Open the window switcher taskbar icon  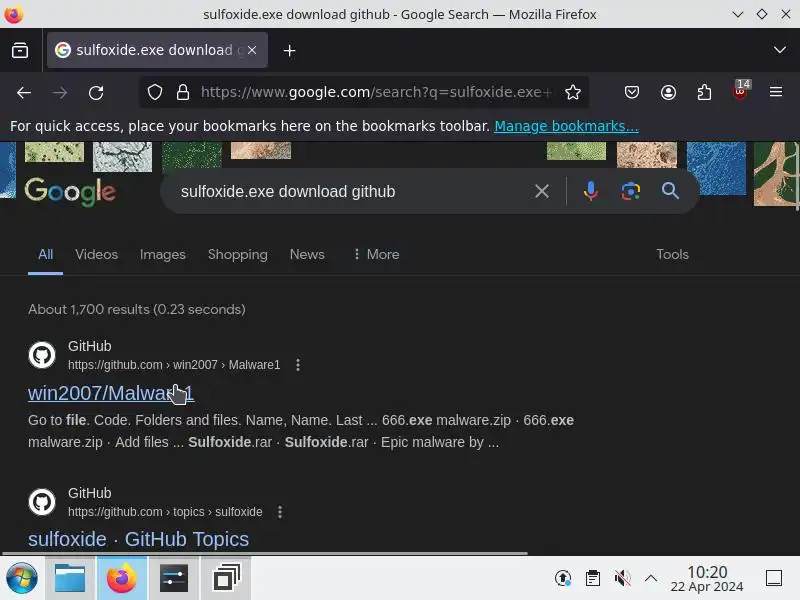coord(227,578)
